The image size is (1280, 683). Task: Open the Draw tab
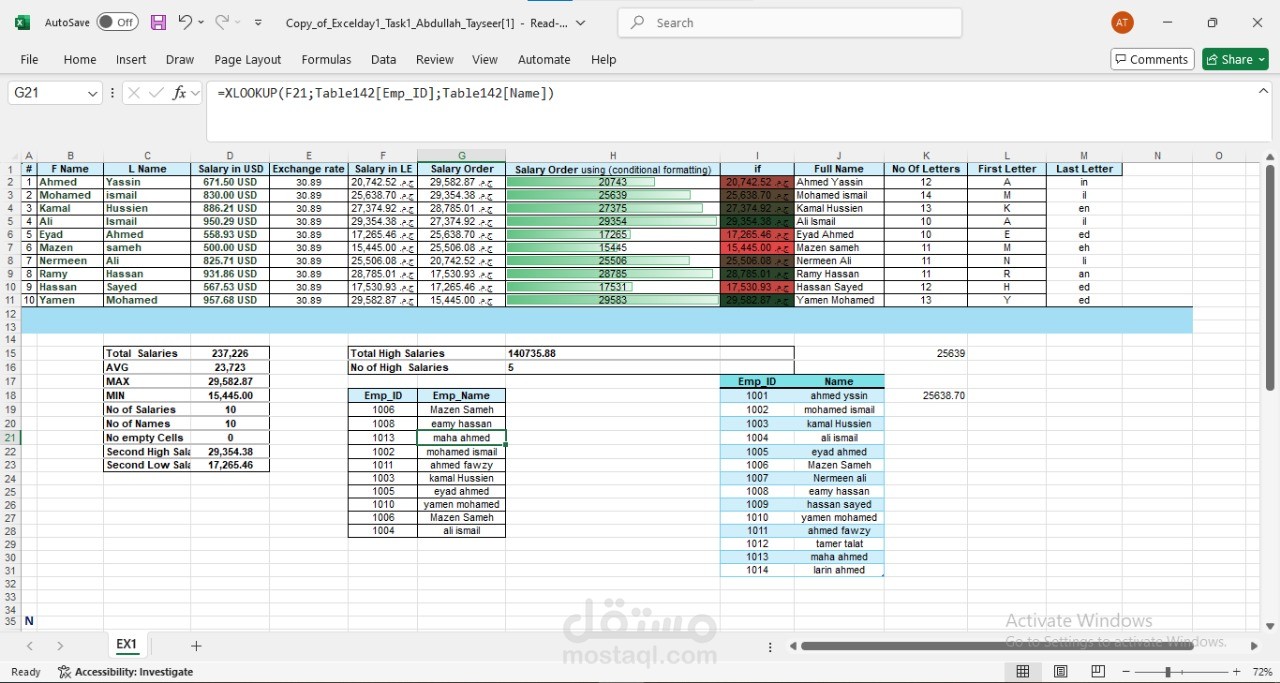[x=180, y=60]
